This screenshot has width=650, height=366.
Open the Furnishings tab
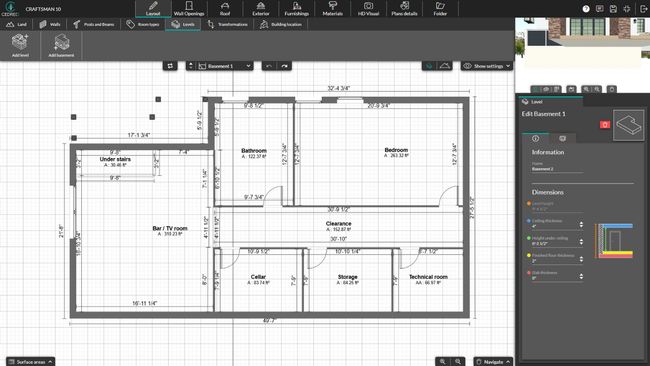[296, 9]
